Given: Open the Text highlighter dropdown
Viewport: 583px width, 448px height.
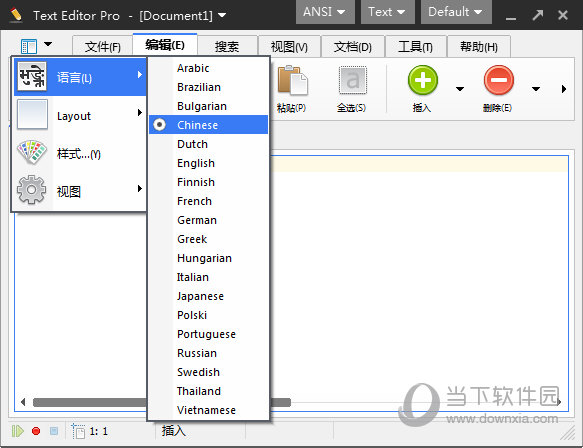Looking at the screenshot, I should [387, 12].
